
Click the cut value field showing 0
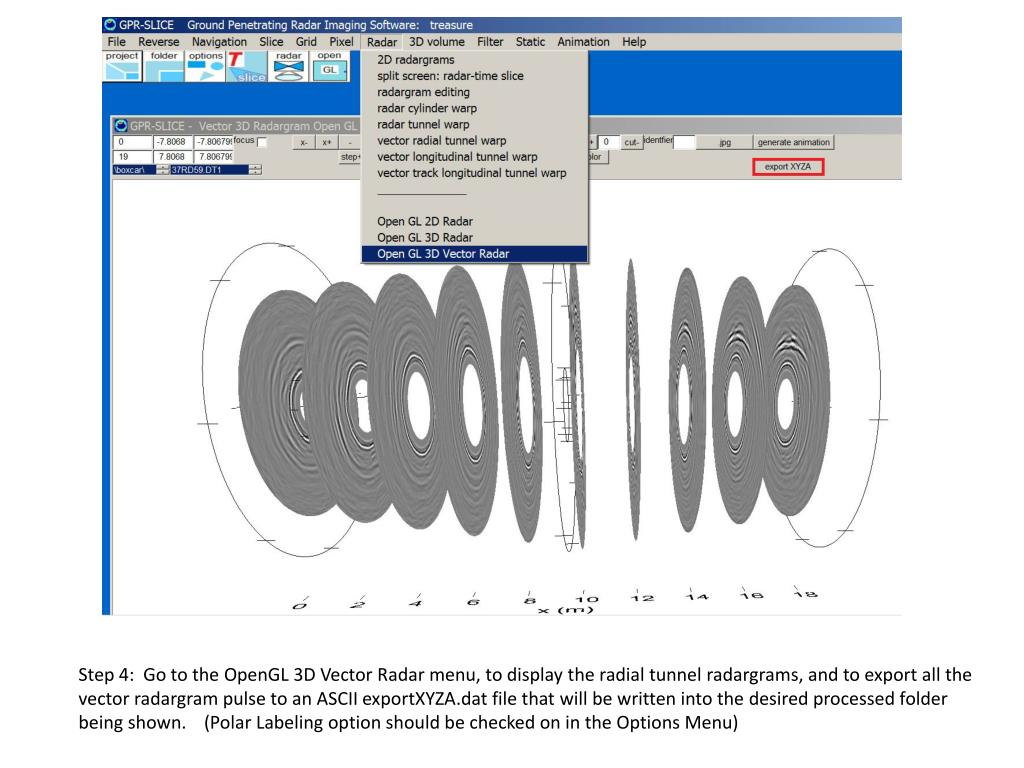[608, 142]
